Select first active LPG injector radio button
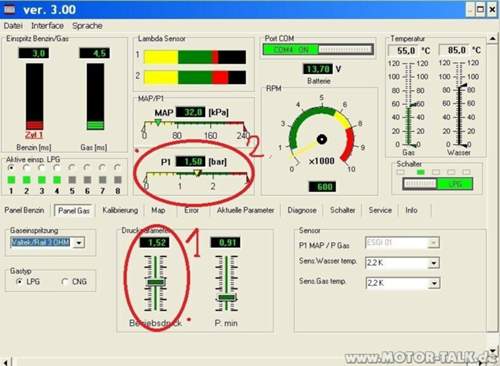 tap(11, 167)
